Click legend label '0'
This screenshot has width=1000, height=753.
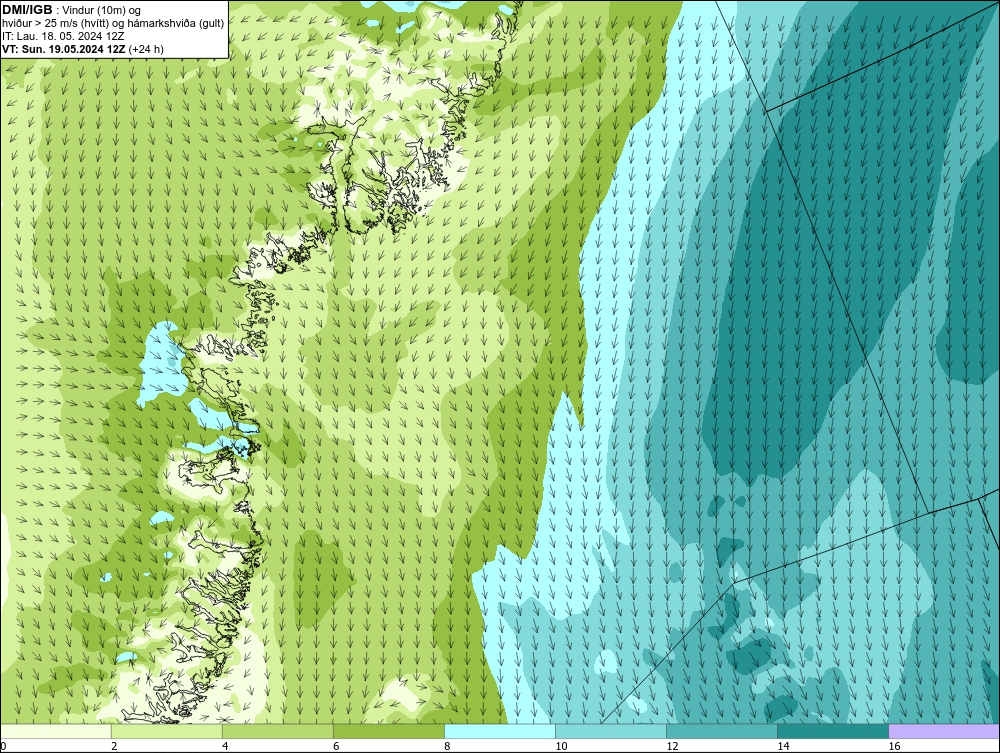pyautogui.click(x=3, y=746)
